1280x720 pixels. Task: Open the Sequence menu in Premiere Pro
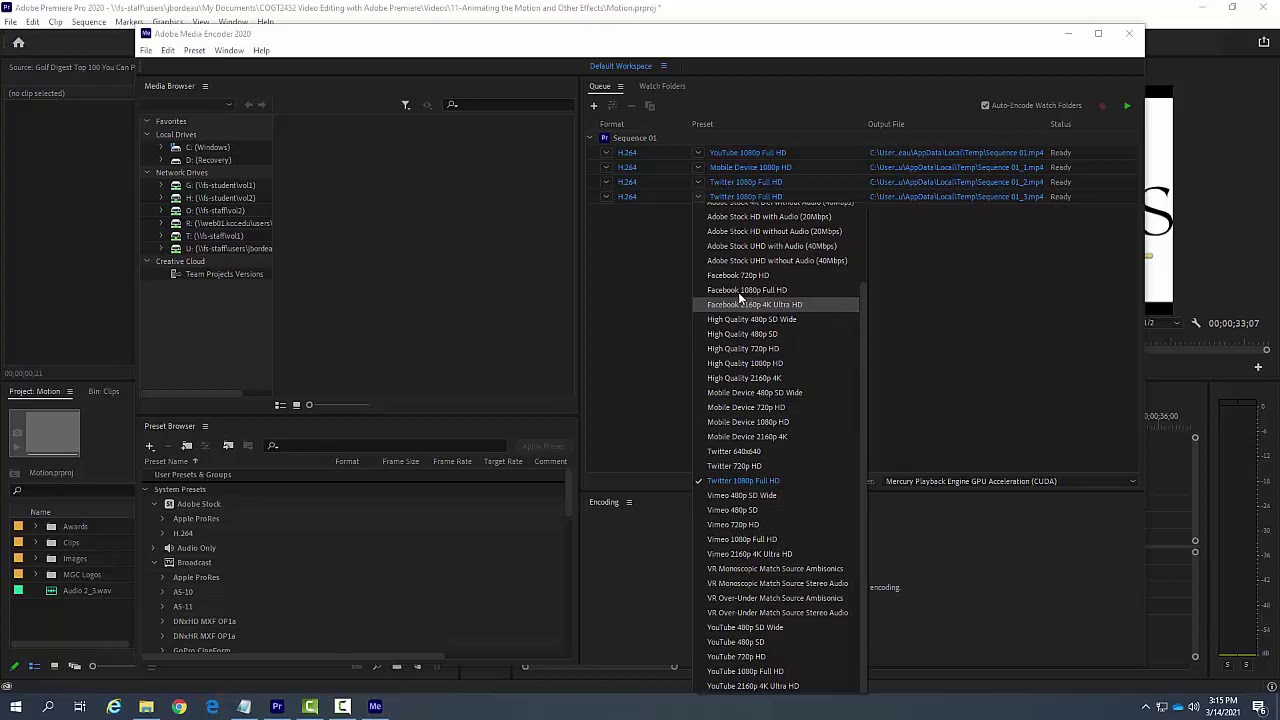point(88,22)
